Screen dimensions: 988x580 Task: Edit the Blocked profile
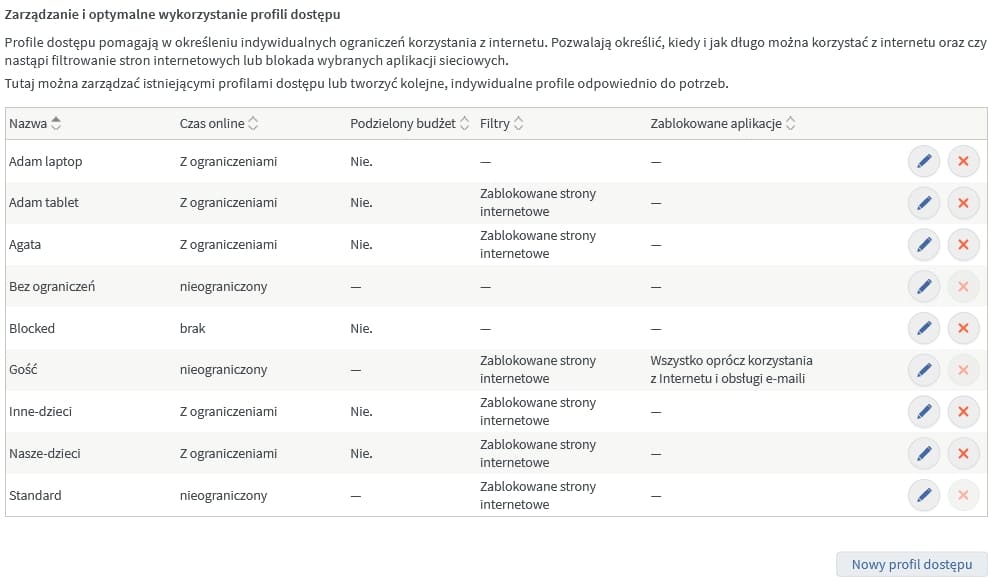click(923, 327)
